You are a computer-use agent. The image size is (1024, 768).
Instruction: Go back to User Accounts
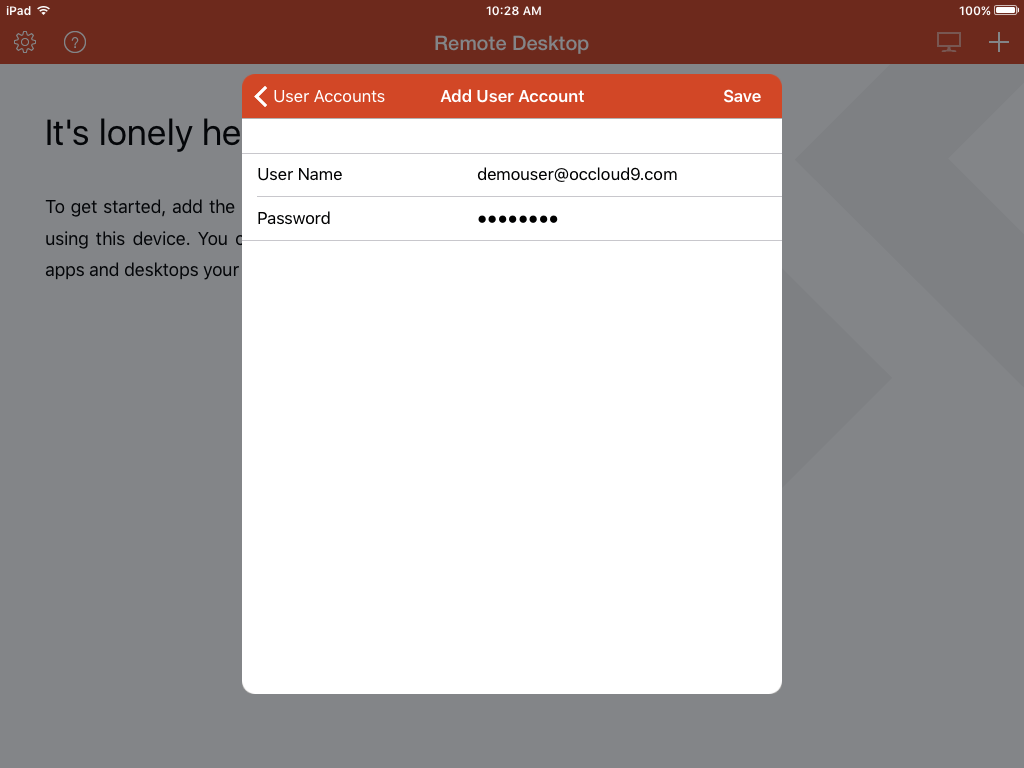pyautogui.click(x=320, y=96)
